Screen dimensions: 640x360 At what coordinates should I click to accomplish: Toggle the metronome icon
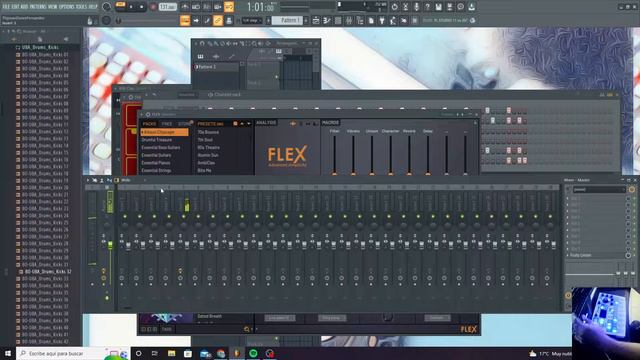click(x=184, y=7)
